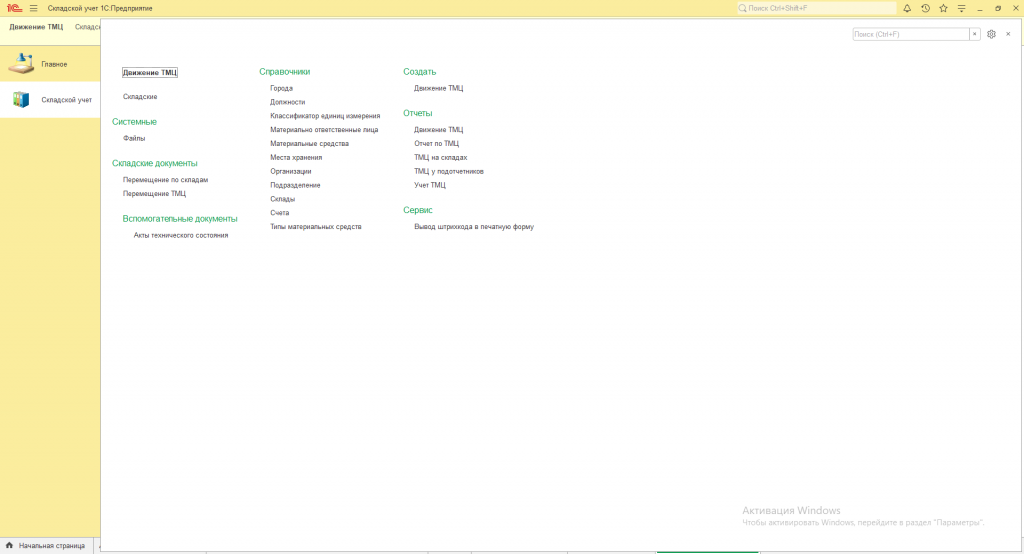Image resolution: width=1024 pixels, height=554 pixels.
Task: Open the Начальная страница tab
Action: 46,546
